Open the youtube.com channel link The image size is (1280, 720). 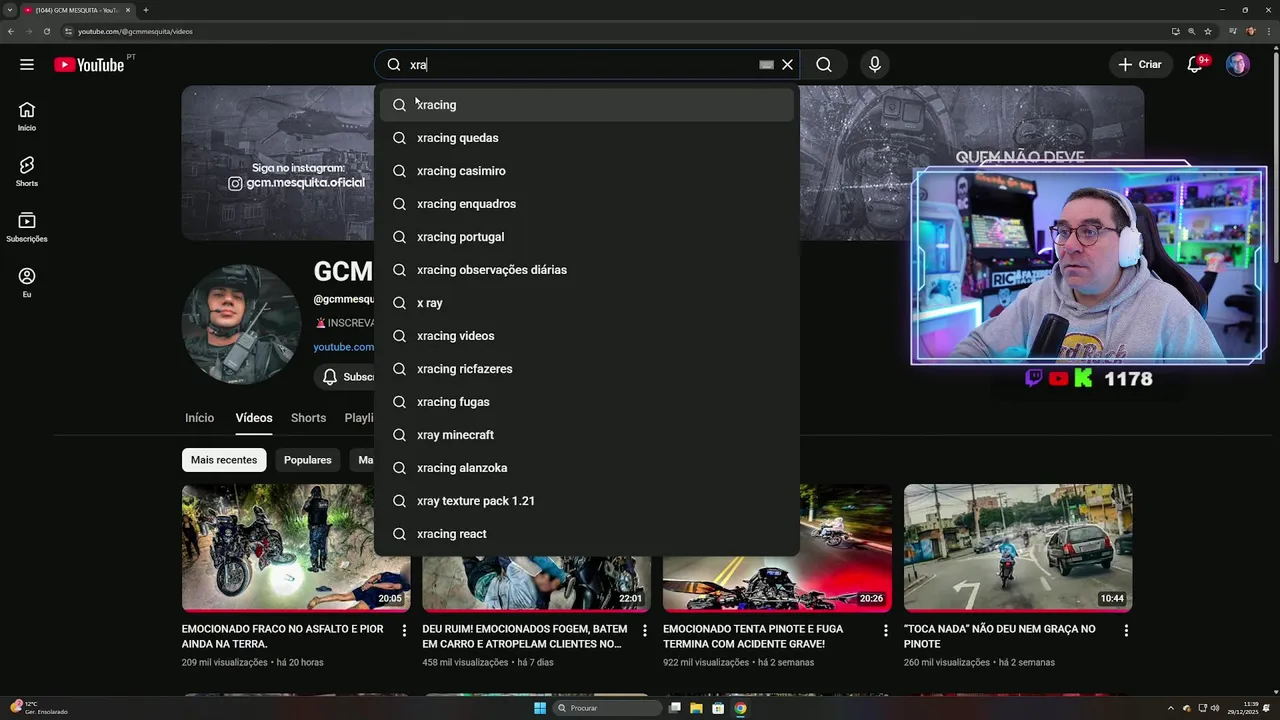[x=343, y=347]
